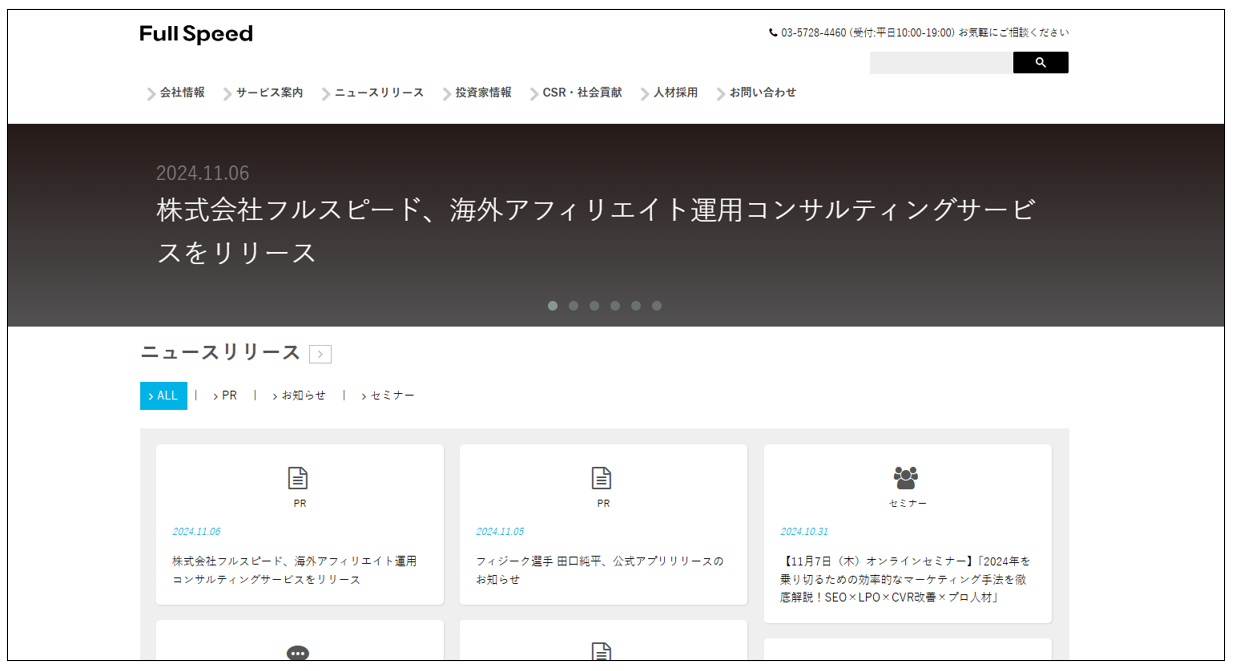Click the magnifier search button
The width and height of the screenshot is (1233, 671).
[x=1040, y=63]
